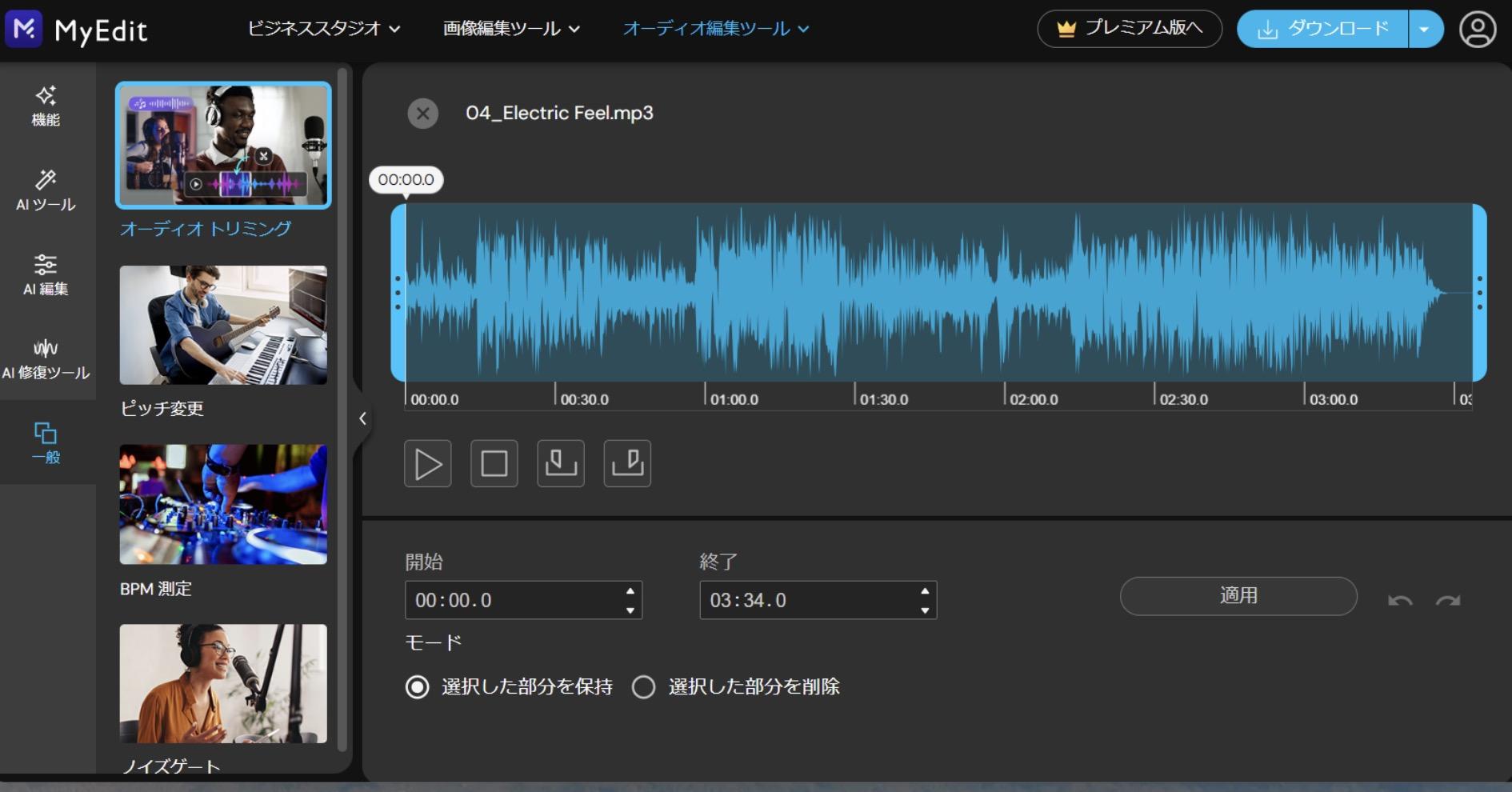Open the ピッチ変更 tool thumbnail
Screen dimensions: 1512x792
point(223,325)
